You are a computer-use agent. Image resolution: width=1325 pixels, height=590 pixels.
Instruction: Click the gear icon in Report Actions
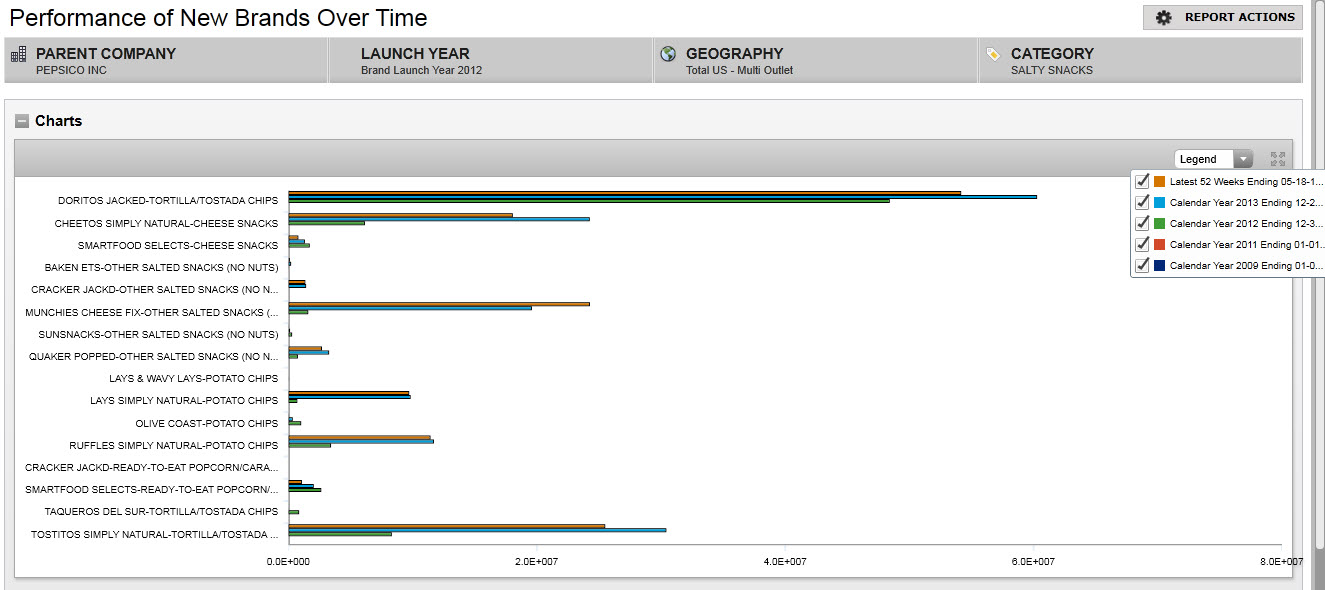coord(1163,17)
